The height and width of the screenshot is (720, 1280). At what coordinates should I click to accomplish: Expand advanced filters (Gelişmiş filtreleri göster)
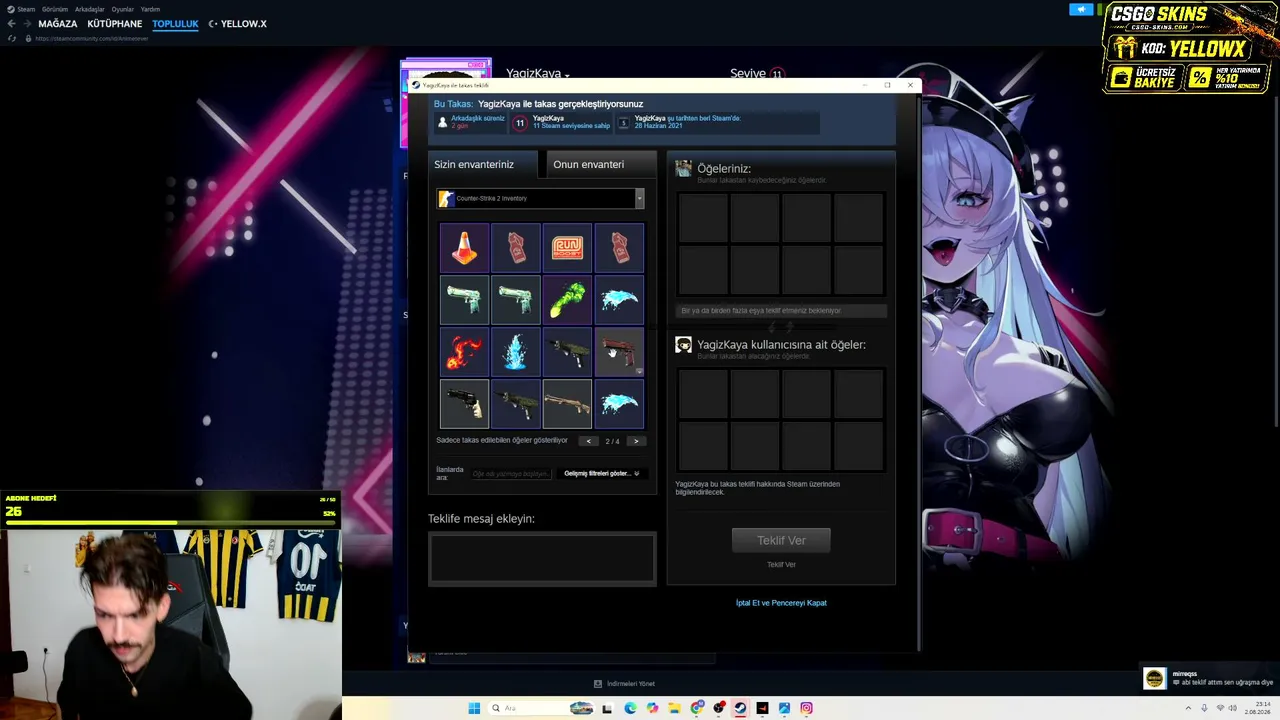pyautogui.click(x=601, y=474)
